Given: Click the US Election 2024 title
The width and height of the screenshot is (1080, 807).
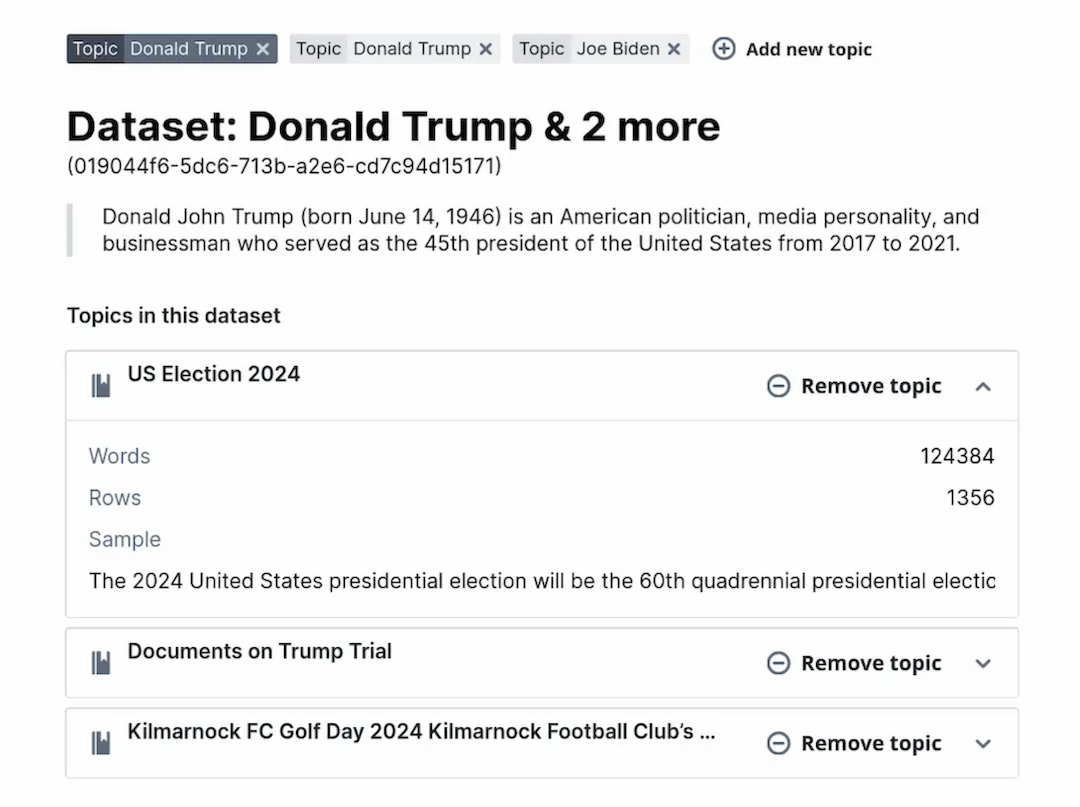Looking at the screenshot, I should (x=213, y=374).
